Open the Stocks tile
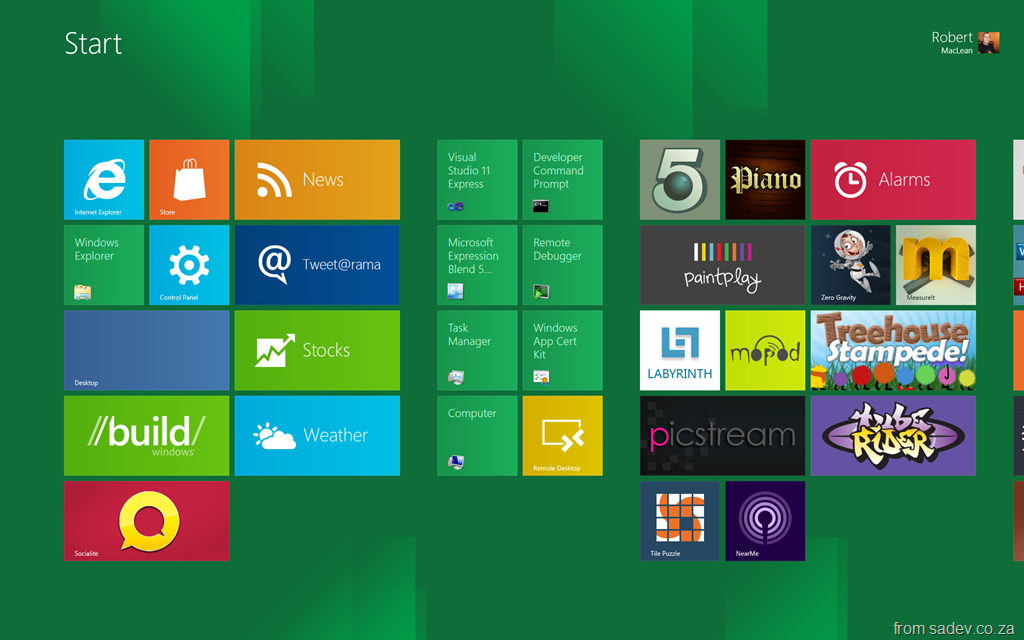Screen dimensions: 1024x640 point(317,351)
